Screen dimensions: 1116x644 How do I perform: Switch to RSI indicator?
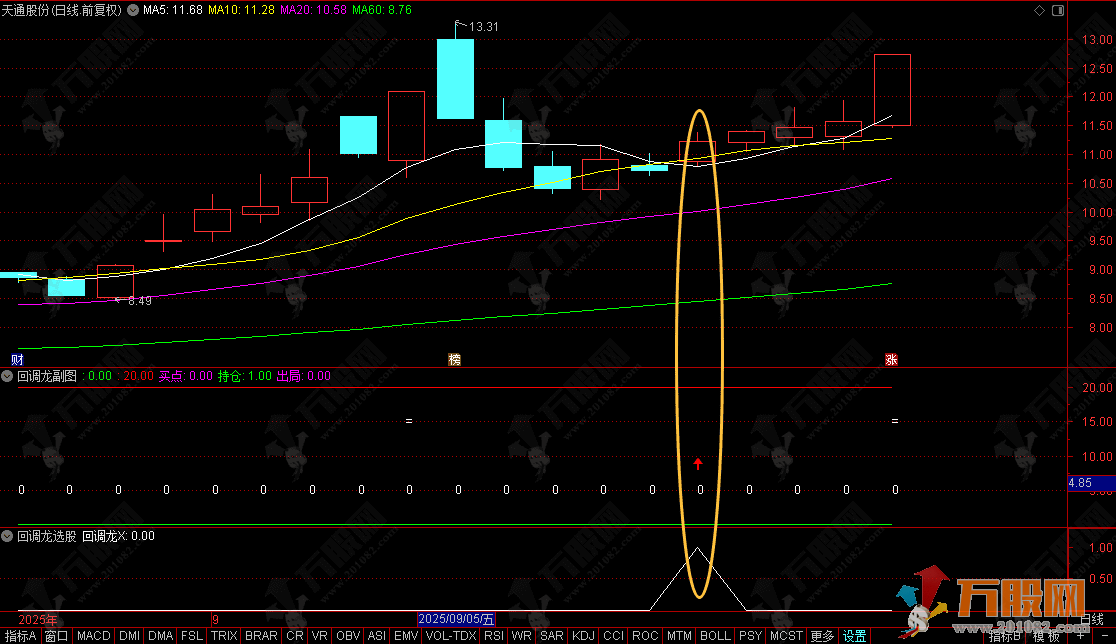pyautogui.click(x=493, y=635)
